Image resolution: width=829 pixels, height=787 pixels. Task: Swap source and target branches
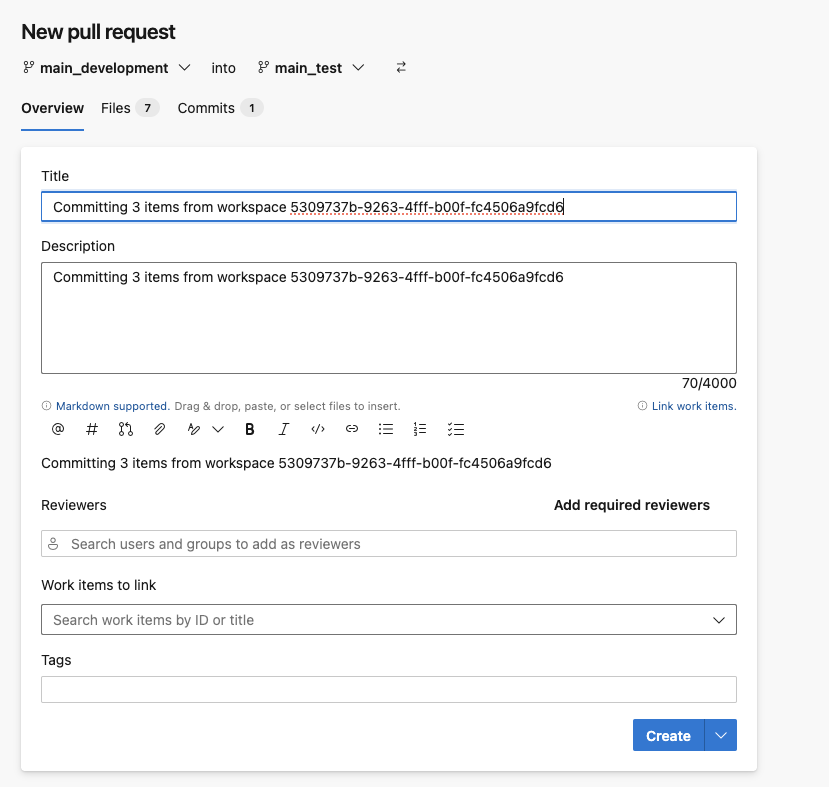tap(401, 68)
